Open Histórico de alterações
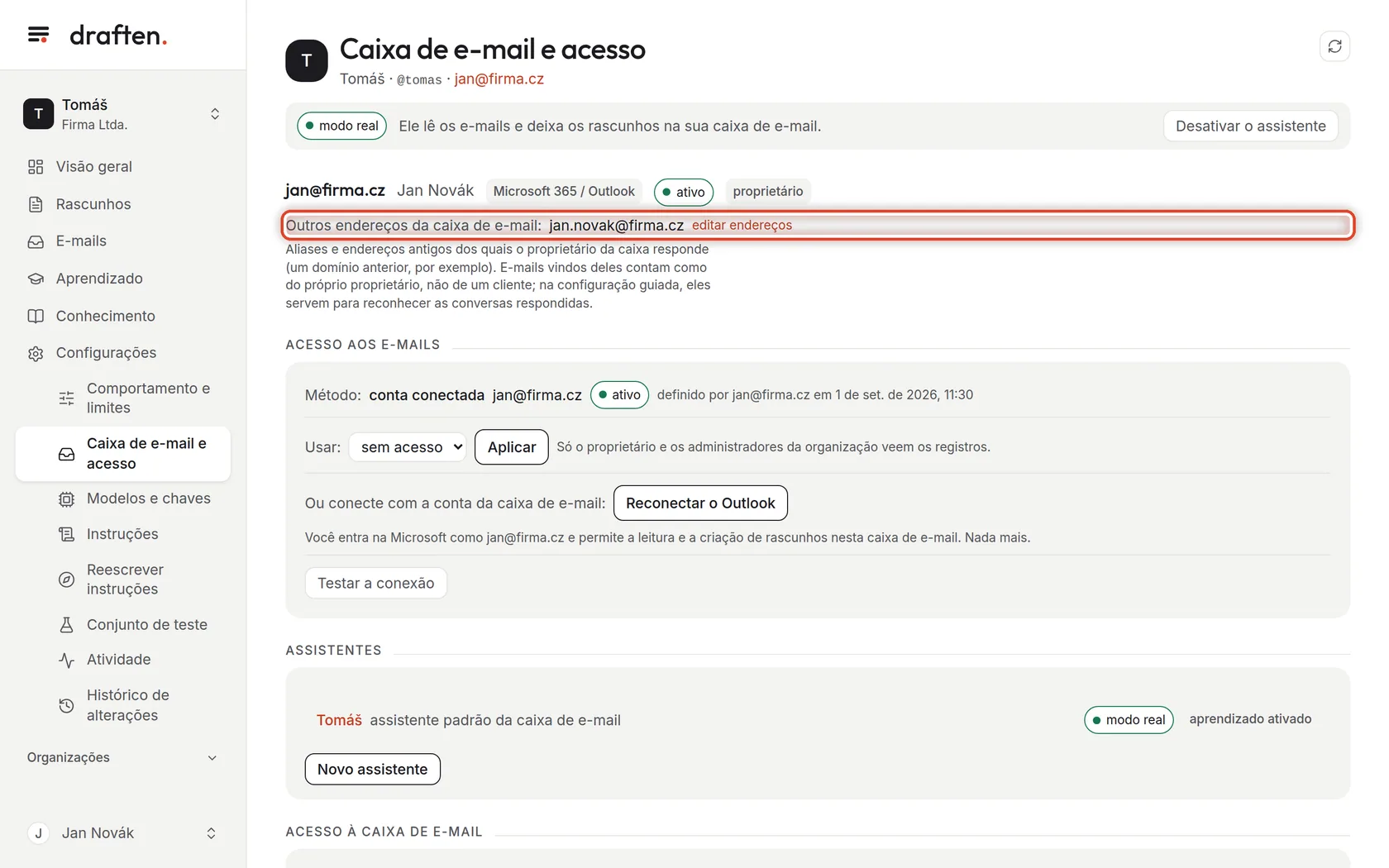Viewport: 1389px width, 868px height. click(128, 705)
